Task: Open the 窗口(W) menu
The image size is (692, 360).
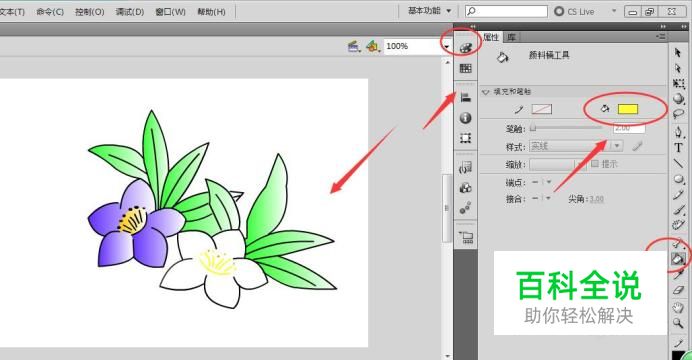Action: (170, 11)
